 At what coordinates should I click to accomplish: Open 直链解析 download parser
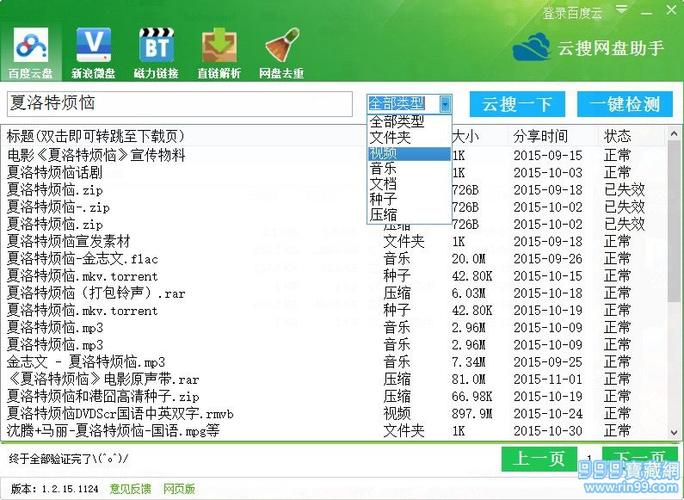click(x=219, y=53)
